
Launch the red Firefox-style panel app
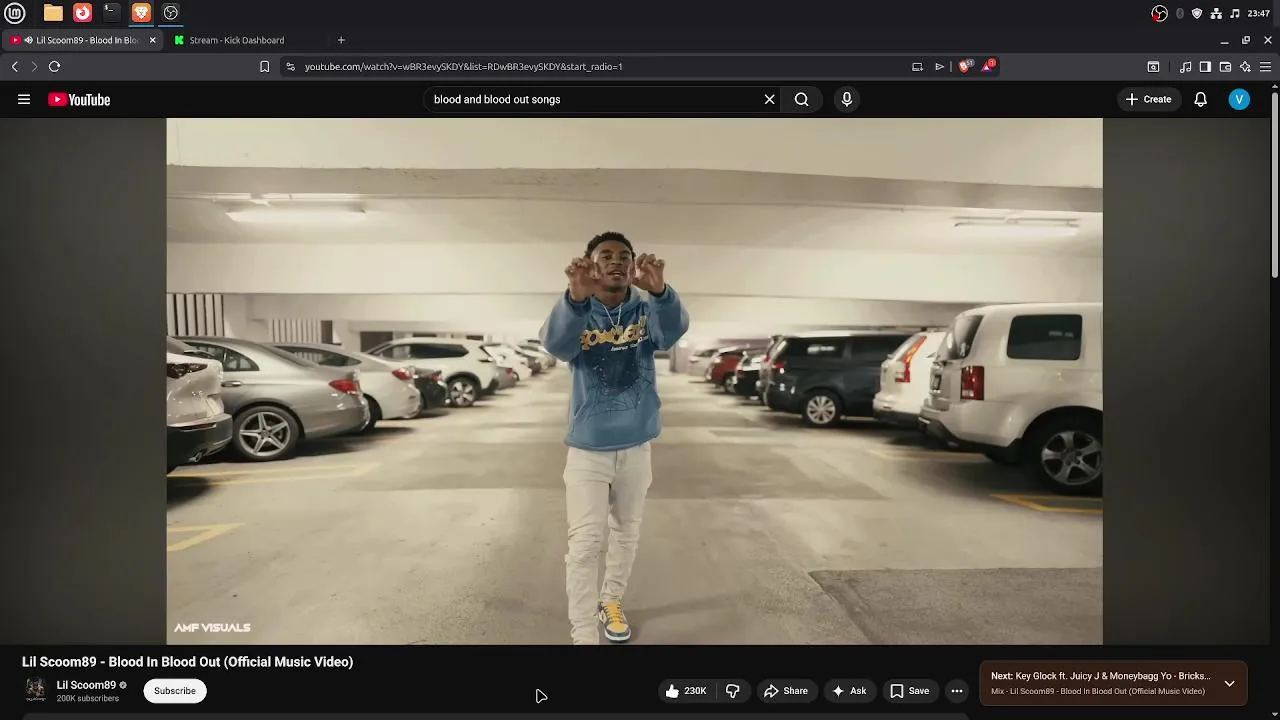coord(82,13)
